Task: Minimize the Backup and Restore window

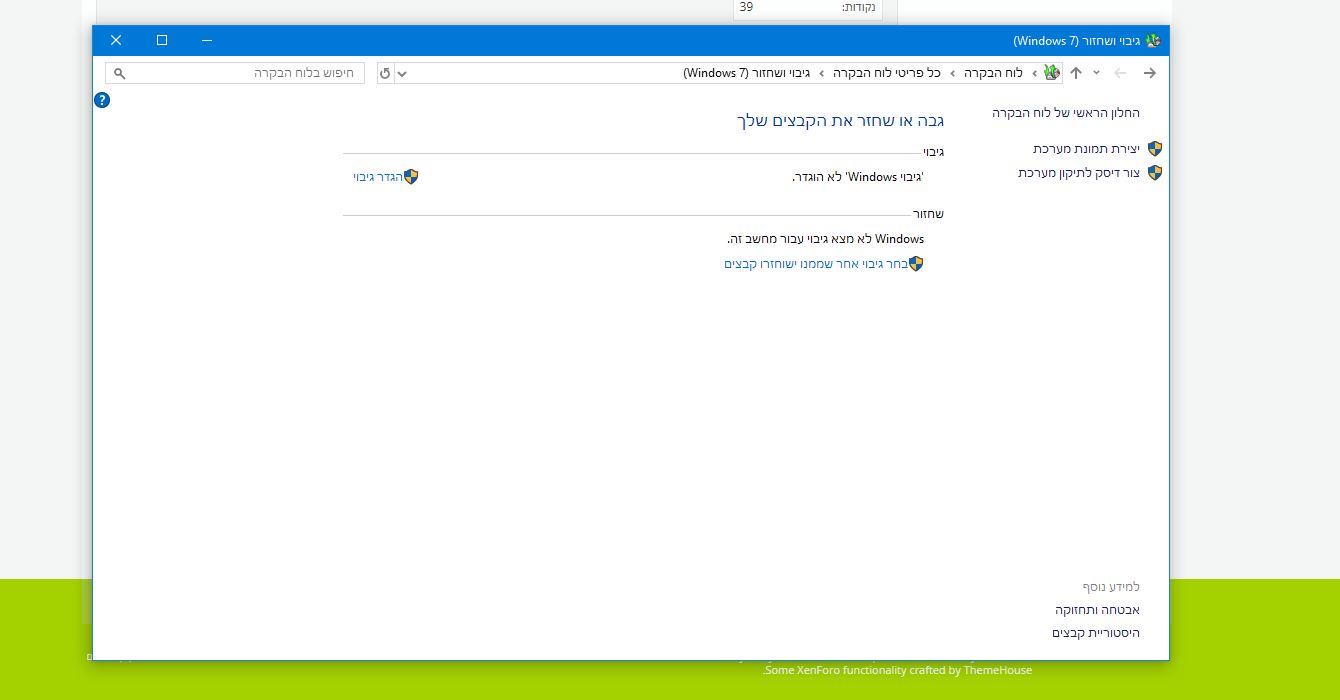Action: click(x=207, y=40)
